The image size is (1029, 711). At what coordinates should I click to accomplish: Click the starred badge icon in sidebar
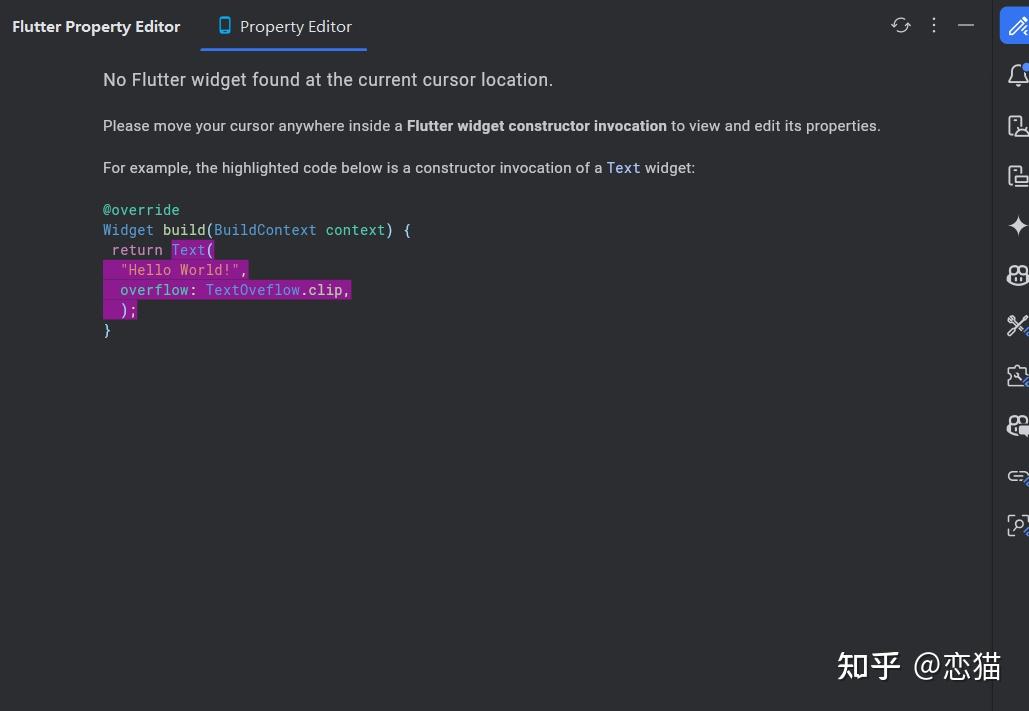(1018, 375)
